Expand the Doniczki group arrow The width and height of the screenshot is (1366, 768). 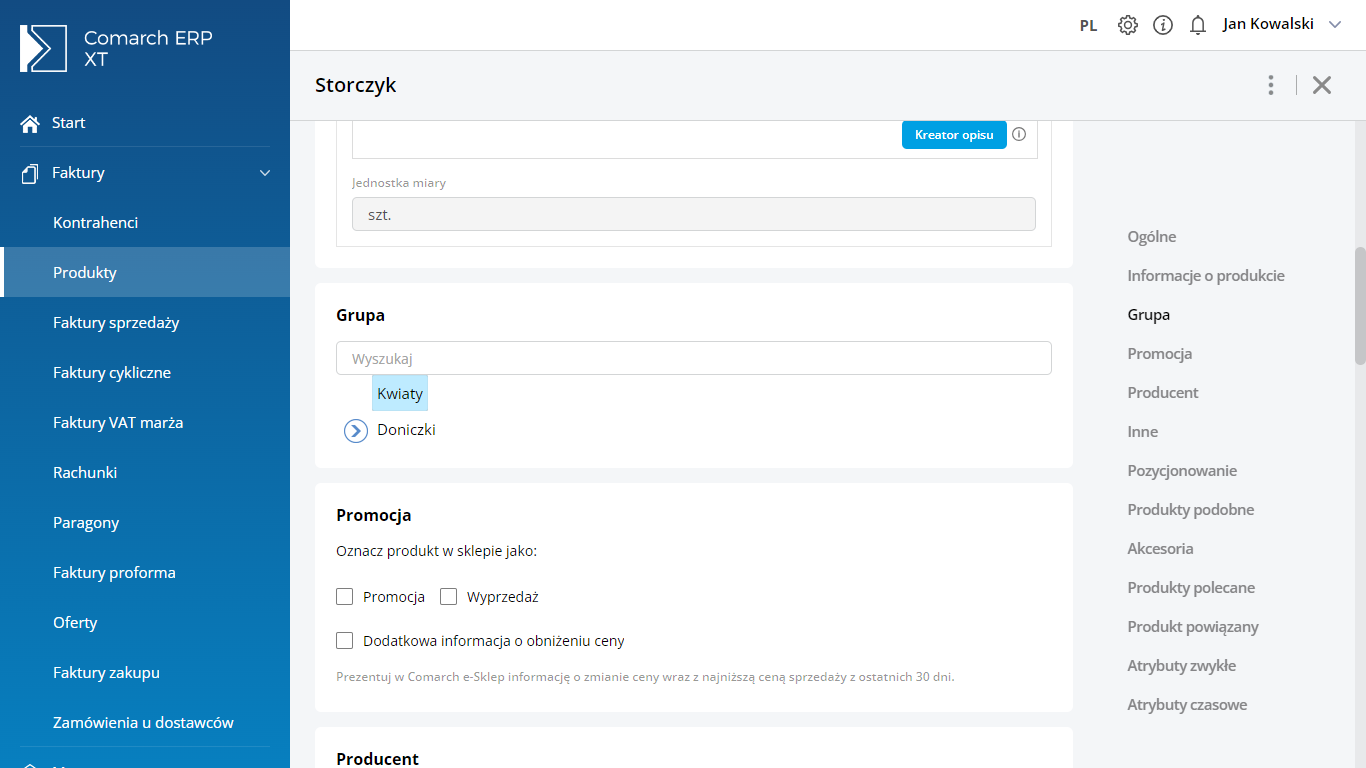click(356, 431)
